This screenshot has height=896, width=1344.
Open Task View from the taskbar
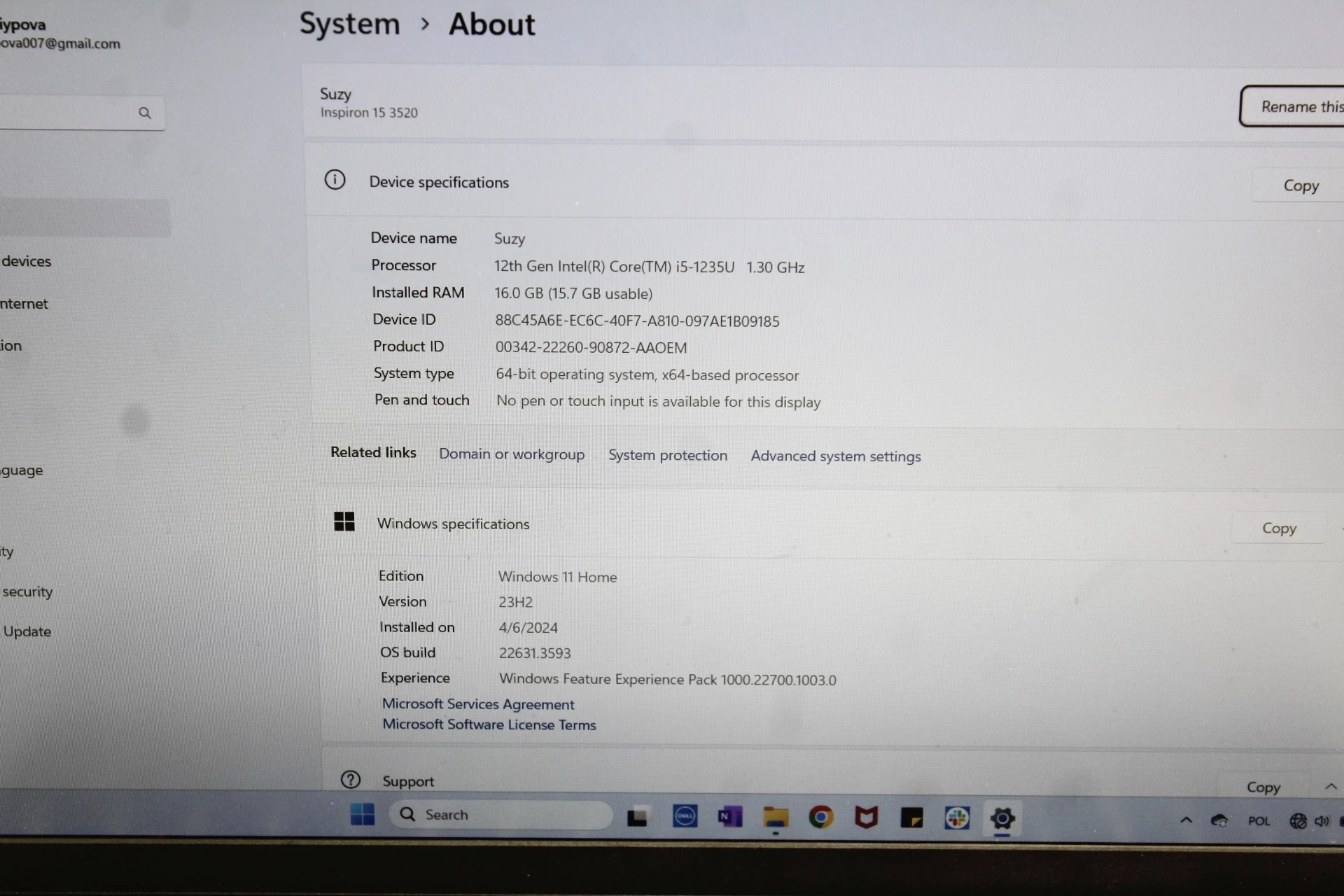tap(638, 817)
